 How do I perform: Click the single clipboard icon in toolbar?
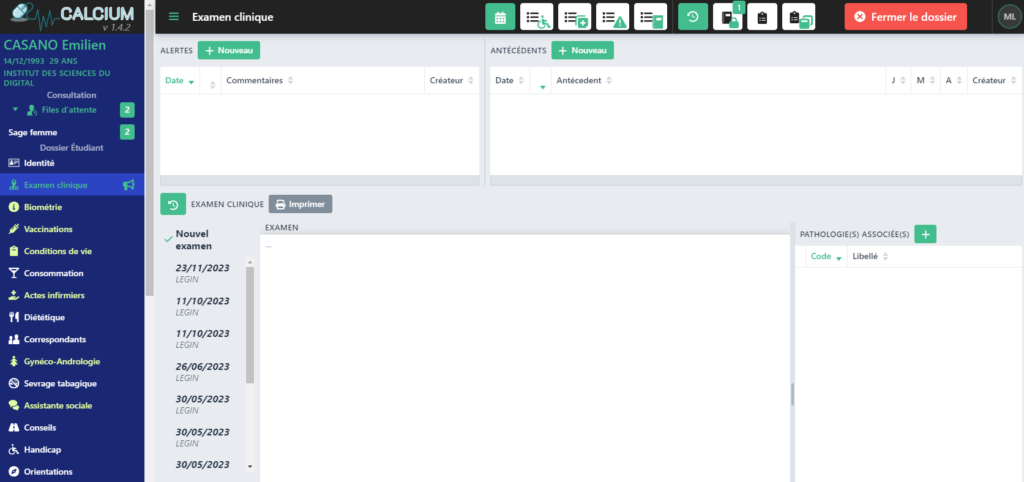coord(762,17)
